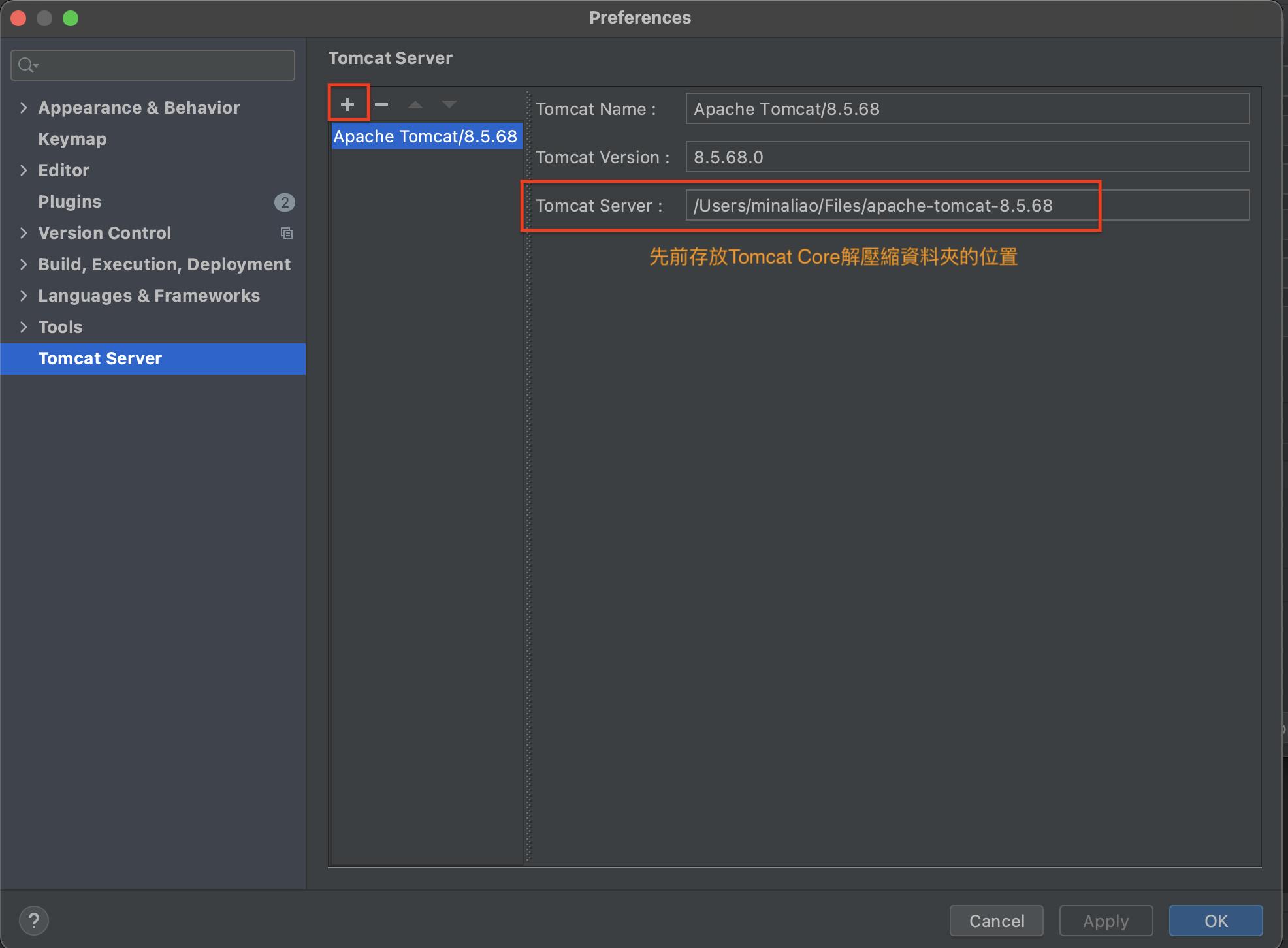Screen dimensions: 1288x948
Task: Click the Tomcat Name label
Action: (596, 109)
